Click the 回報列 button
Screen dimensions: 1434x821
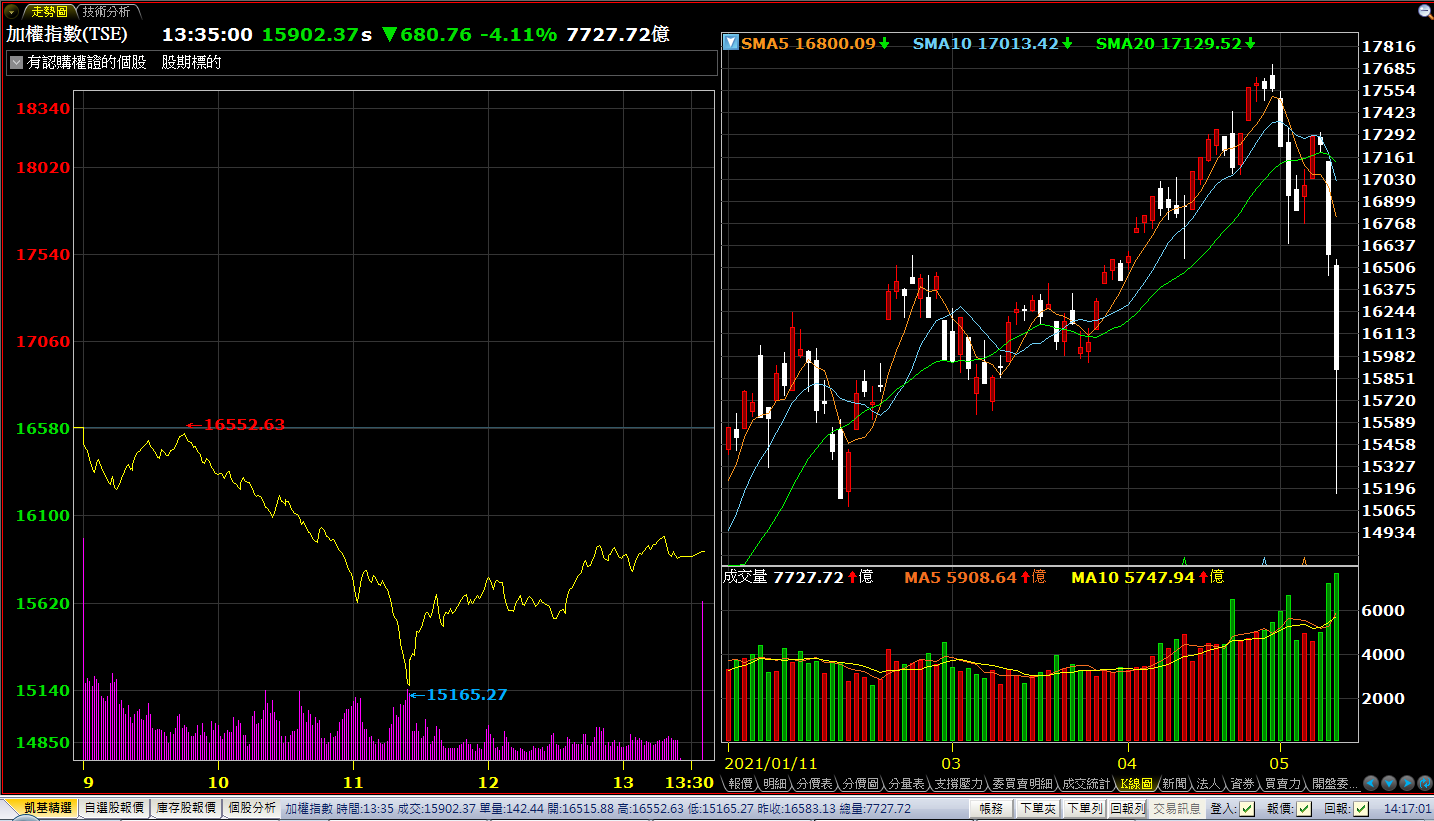pos(1127,808)
